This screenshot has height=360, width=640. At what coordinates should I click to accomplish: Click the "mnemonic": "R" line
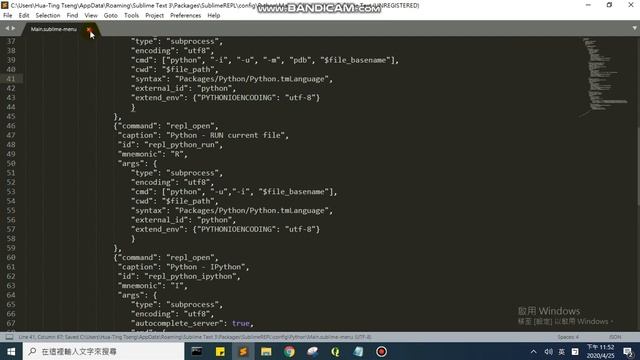point(152,154)
